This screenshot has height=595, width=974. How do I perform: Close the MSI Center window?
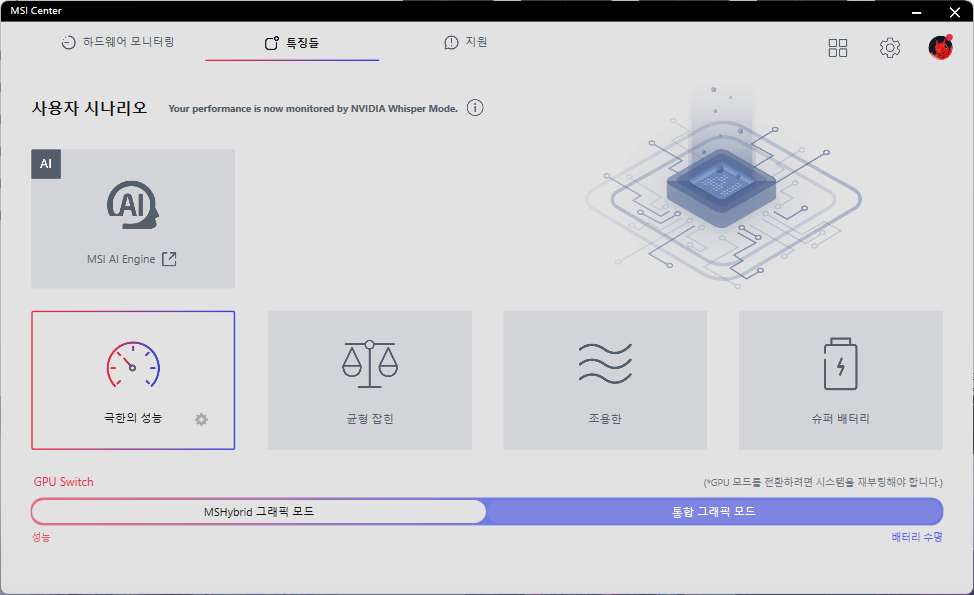pos(955,12)
